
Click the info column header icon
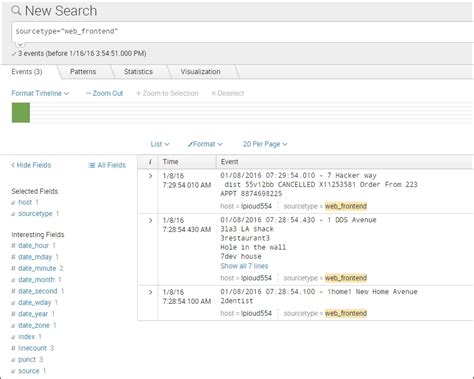[150, 162]
